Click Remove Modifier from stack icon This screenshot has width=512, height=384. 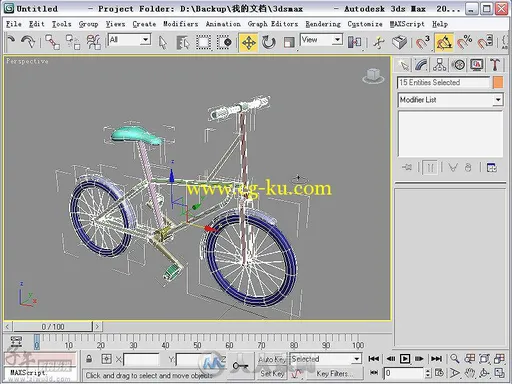[468, 167]
